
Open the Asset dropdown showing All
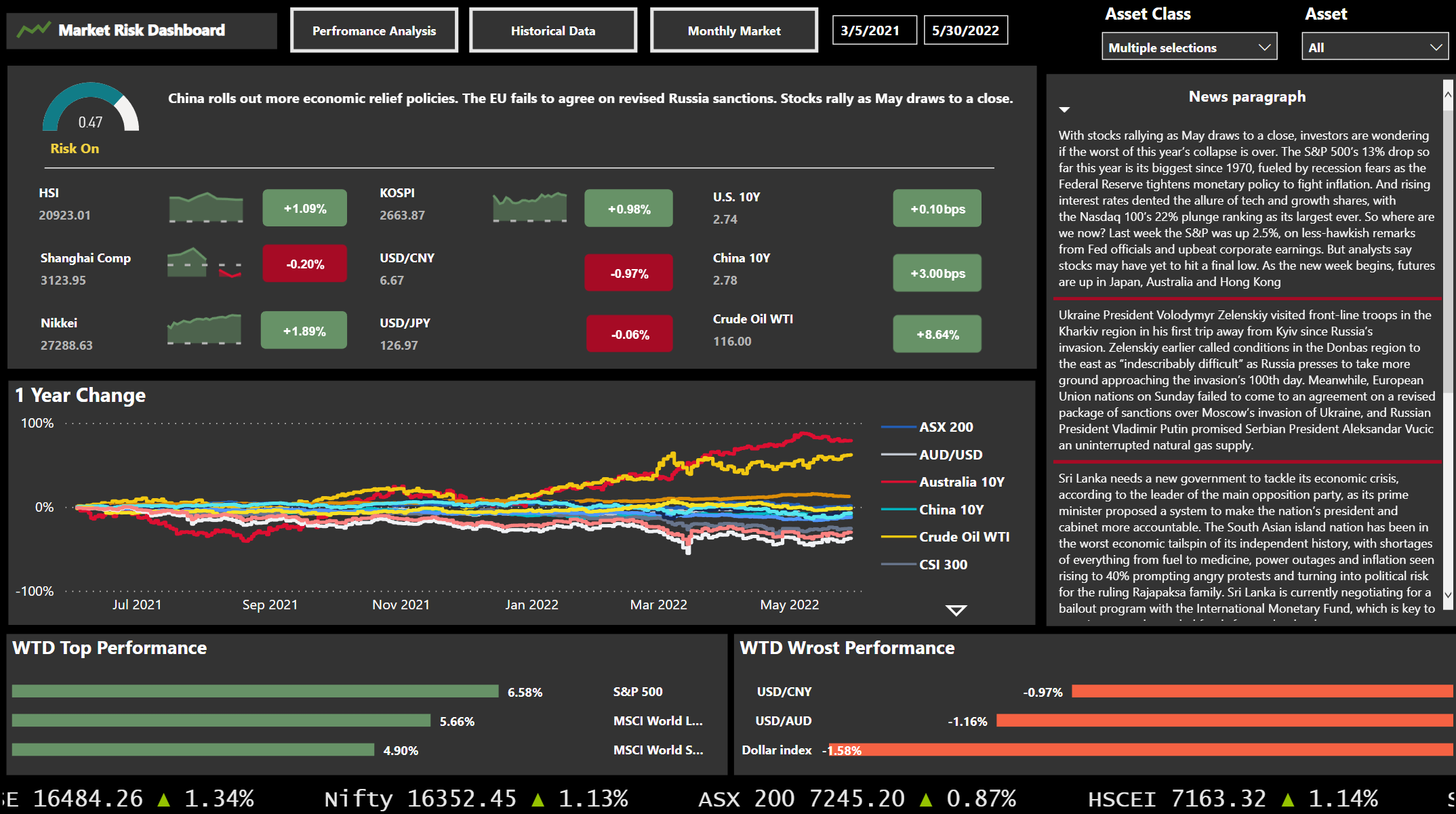coord(1374,46)
